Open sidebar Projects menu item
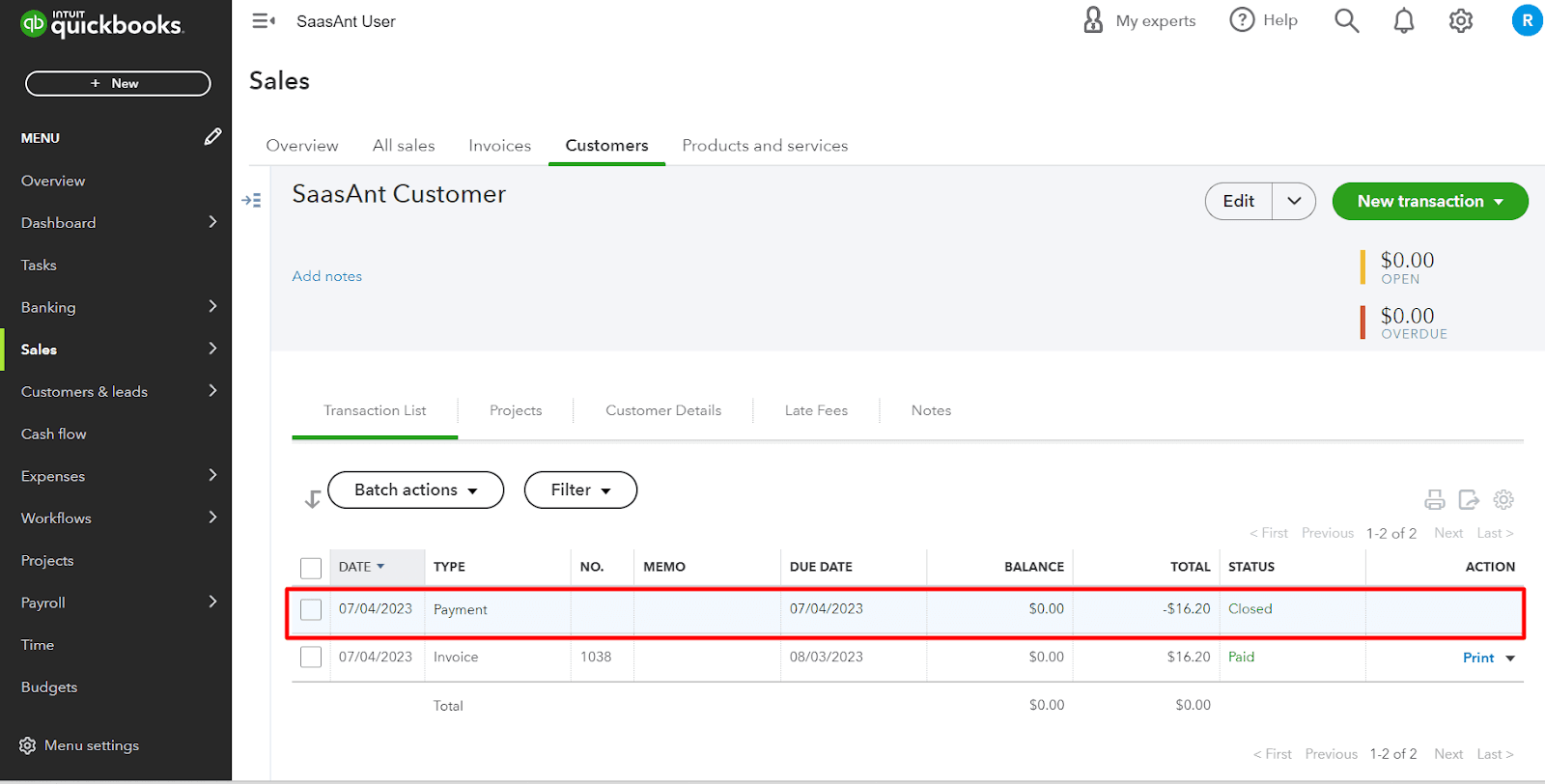Viewport: 1545px width, 784px height. tap(47, 560)
